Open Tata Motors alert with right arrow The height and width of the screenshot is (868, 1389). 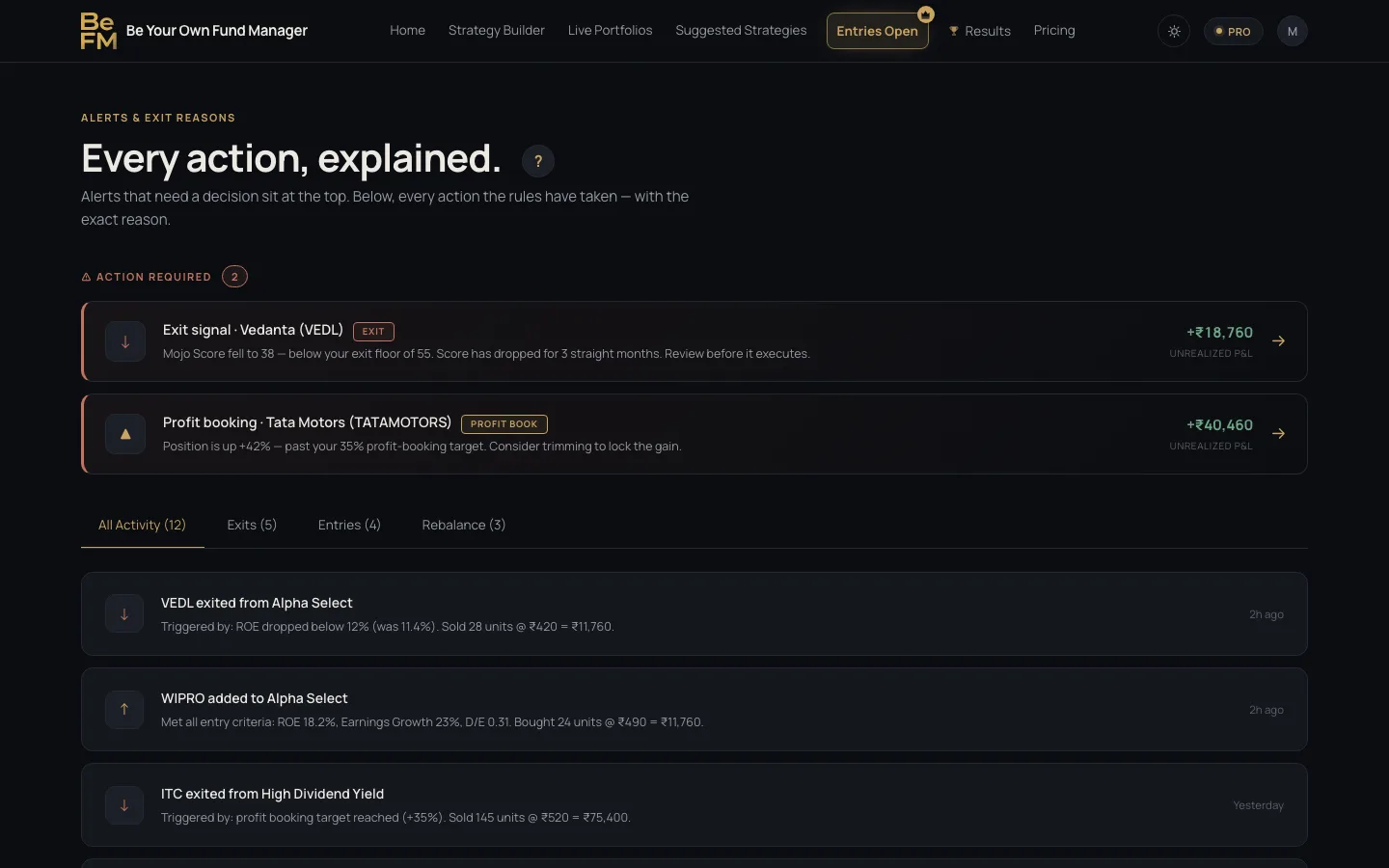tap(1278, 434)
